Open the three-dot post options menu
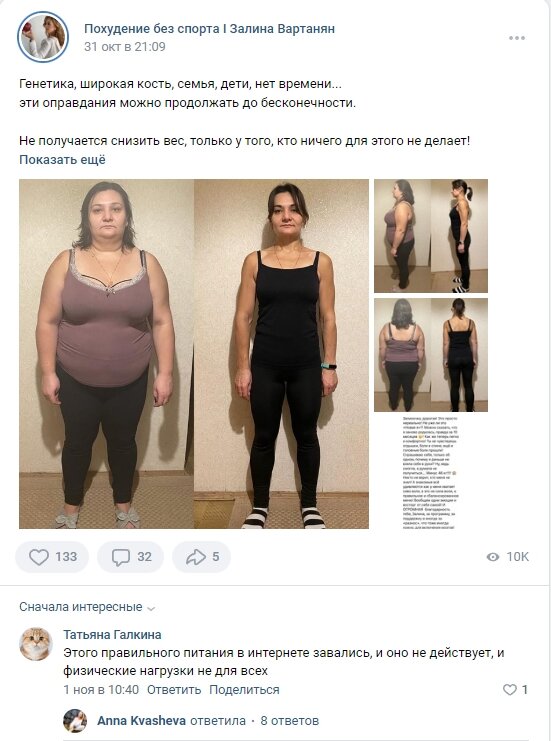551x741 pixels. [517, 38]
